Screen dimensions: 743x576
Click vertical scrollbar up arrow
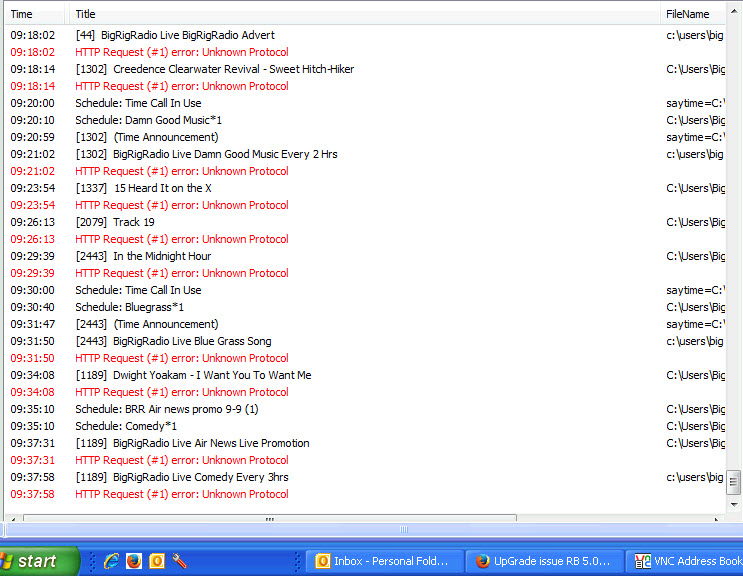pyautogui.click(x=734, y=10)
